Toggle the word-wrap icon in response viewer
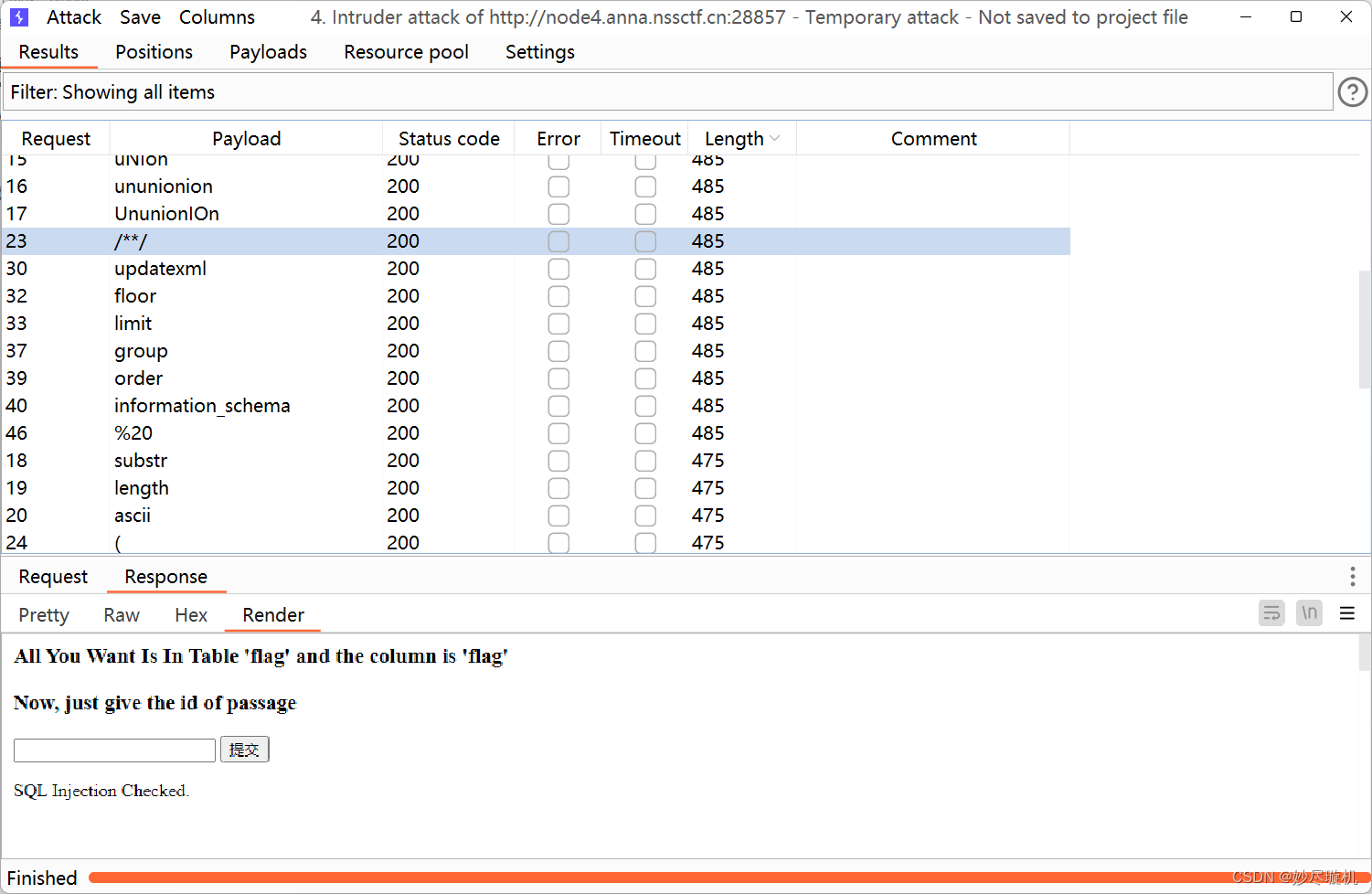This screenshot has width=1372, height=894. tap(1271, 613)
